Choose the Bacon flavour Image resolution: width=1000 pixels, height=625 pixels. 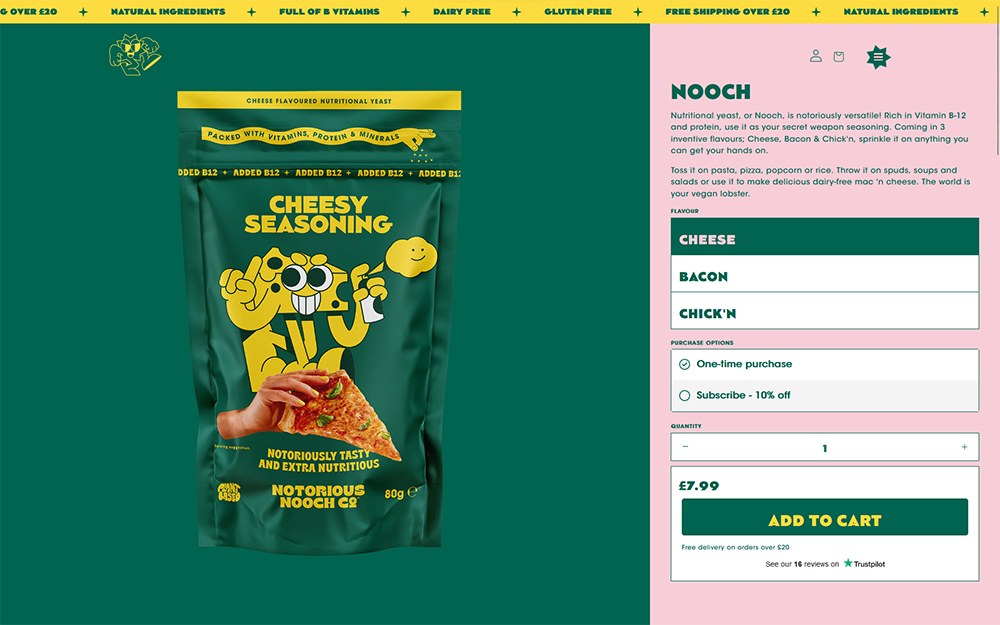pos(825,275)
